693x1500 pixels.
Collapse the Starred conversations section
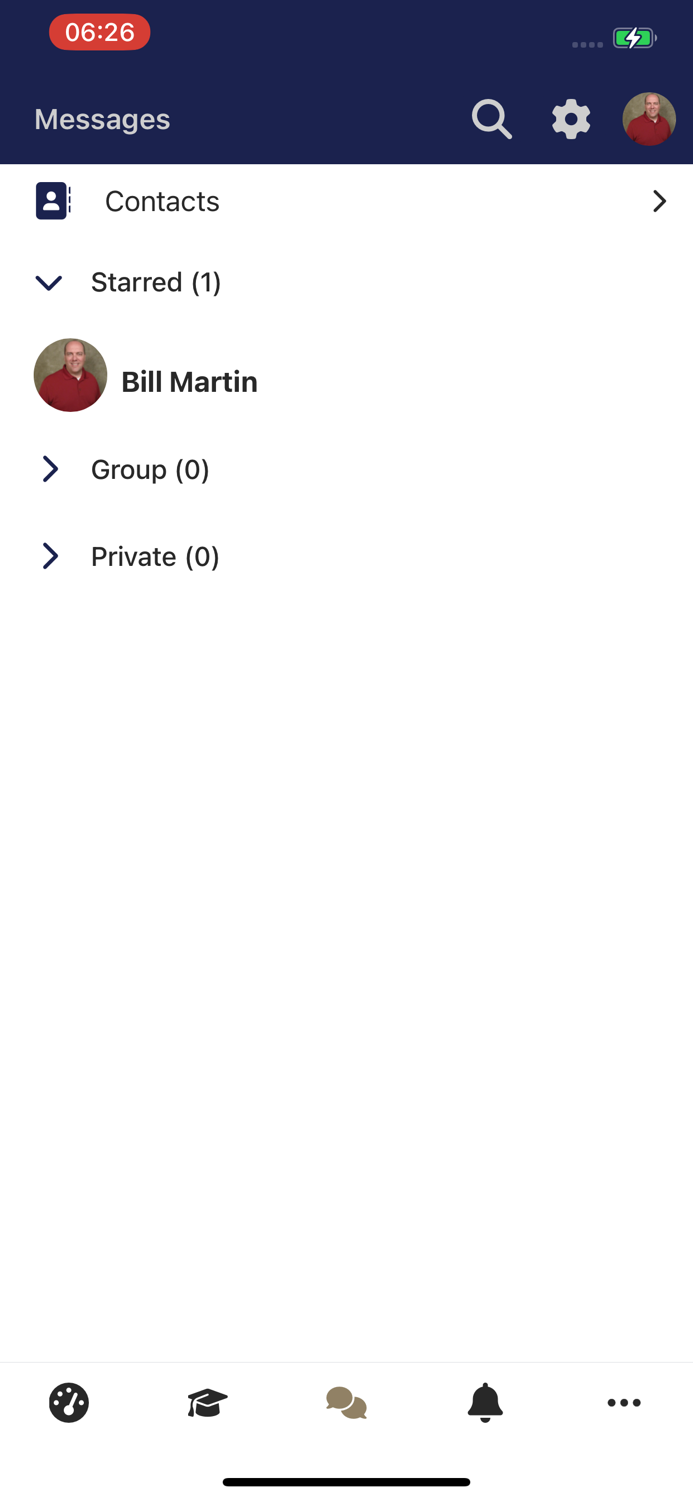point(48,283)
